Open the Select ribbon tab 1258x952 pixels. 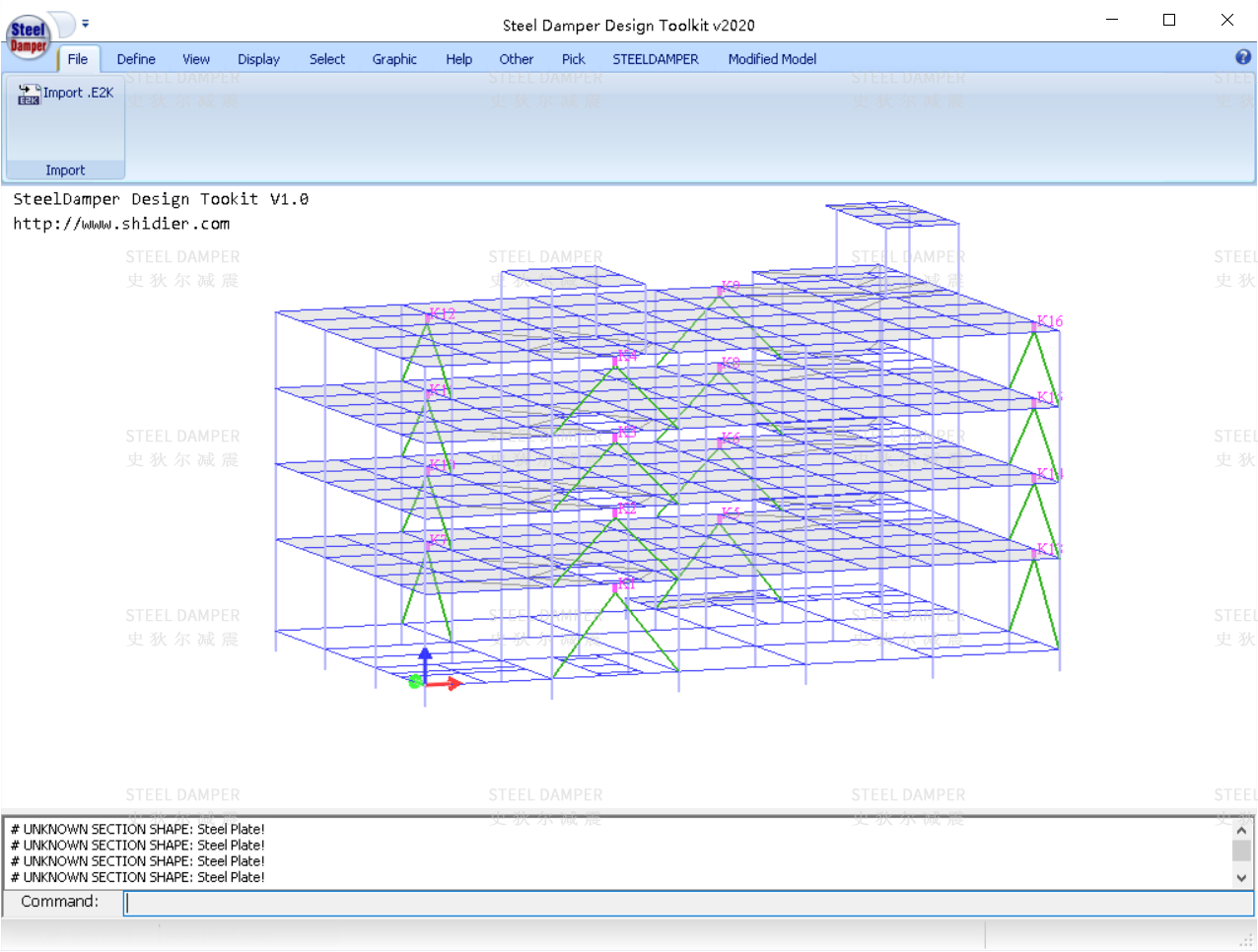pos(327,59)
